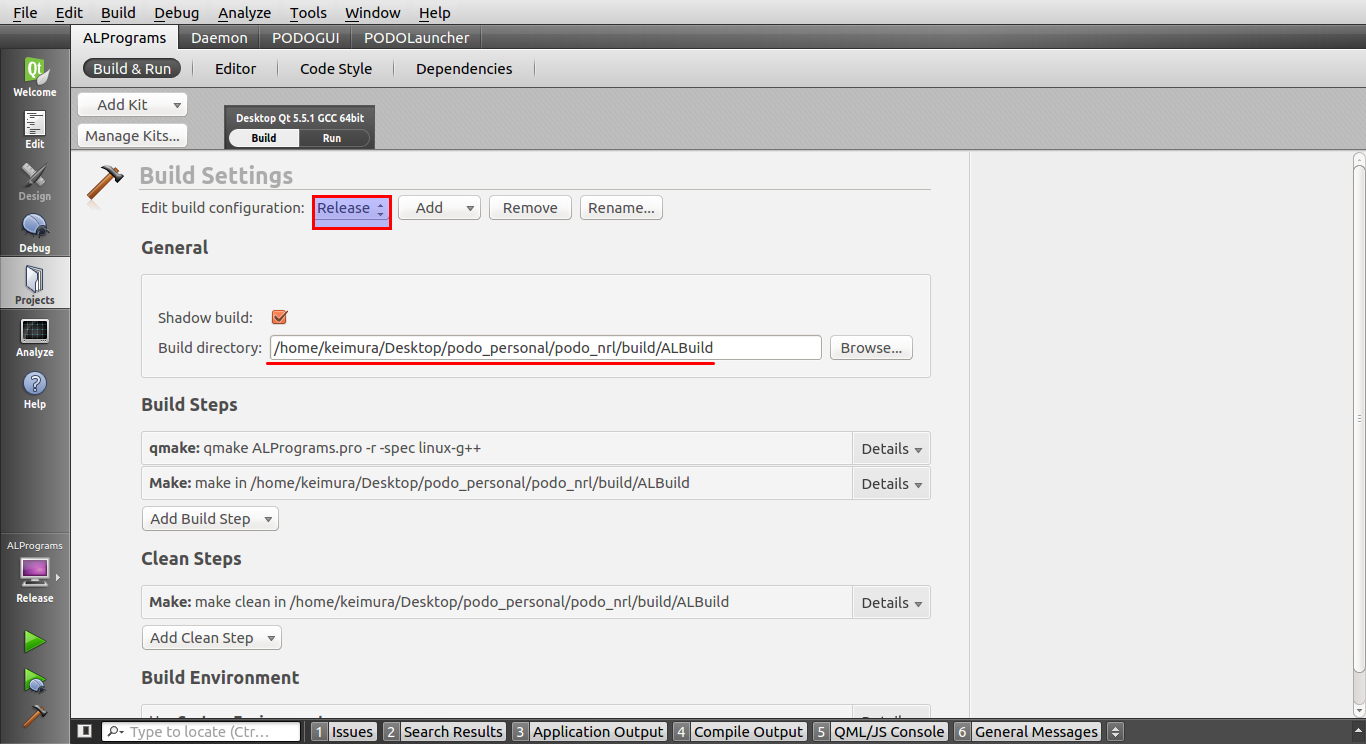
Task: Open the QML/JS Console pane
Action: (x=880, y=732)
